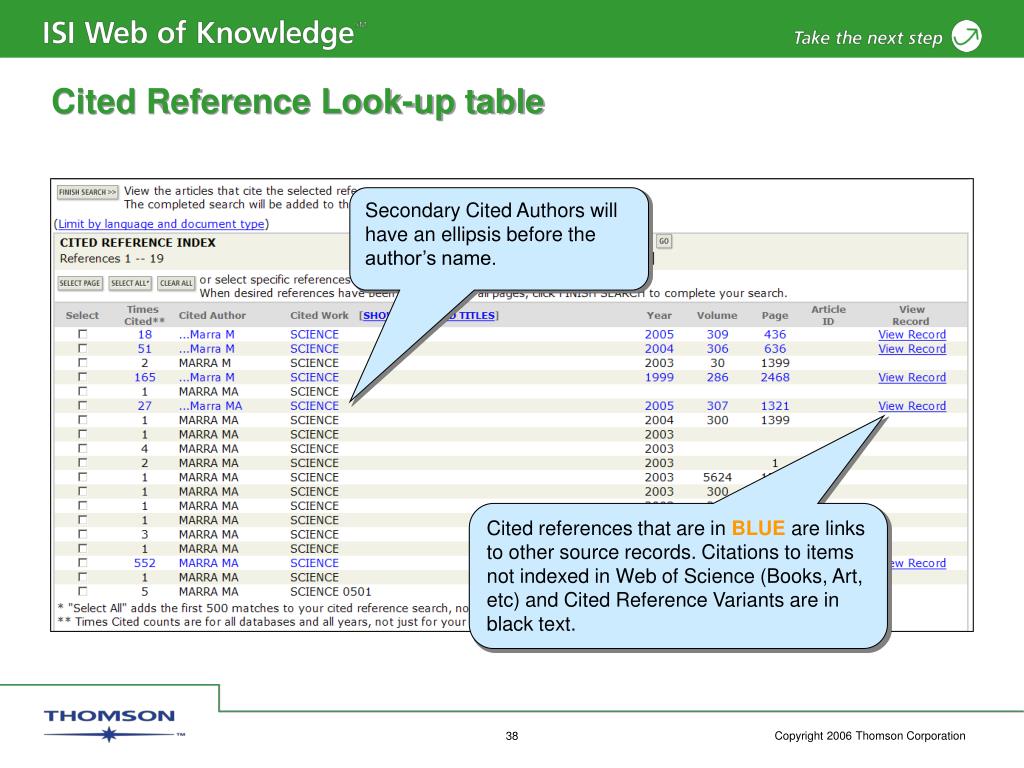Click page value 1321

775,406
